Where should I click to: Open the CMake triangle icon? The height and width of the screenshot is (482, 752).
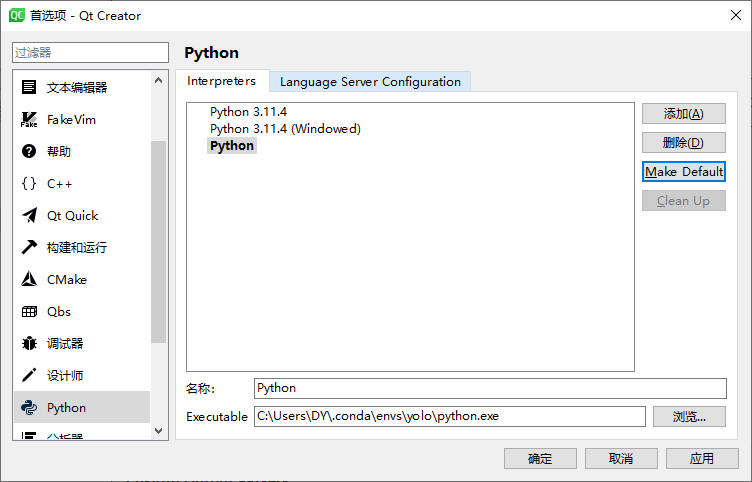coord(29,279)
